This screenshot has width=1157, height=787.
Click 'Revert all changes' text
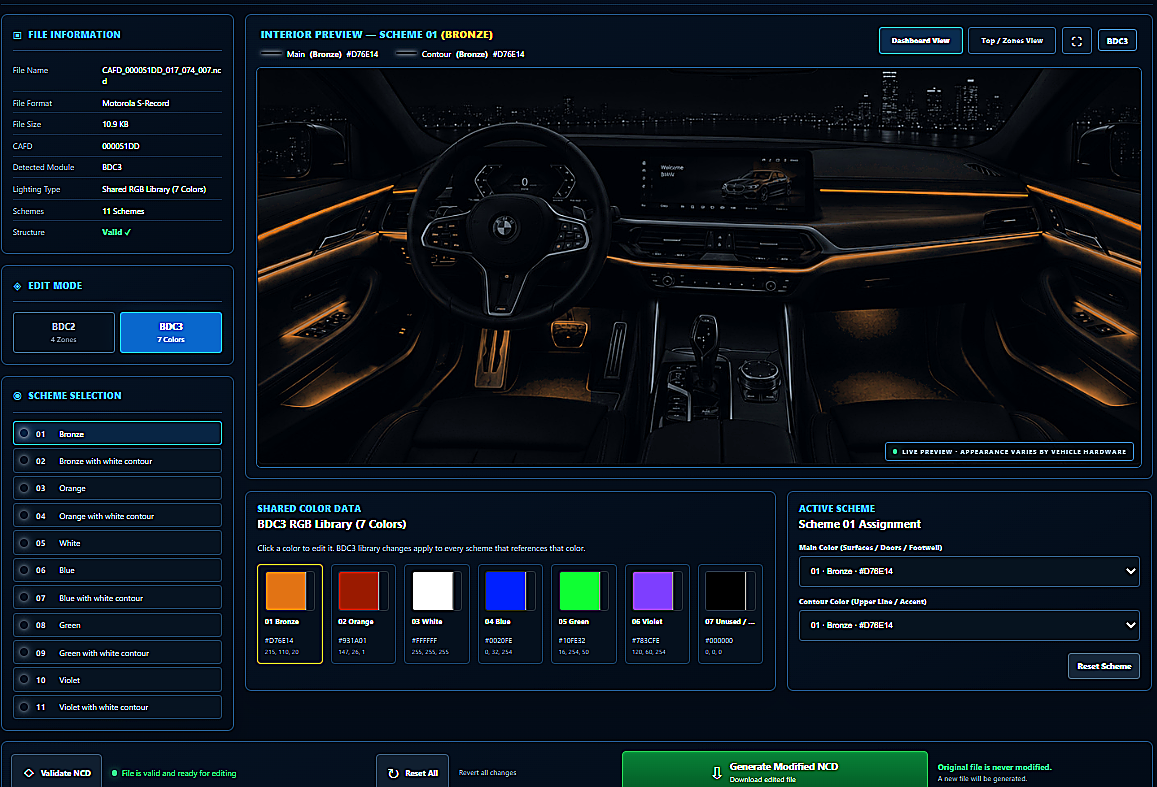click(x=488, y=773)
